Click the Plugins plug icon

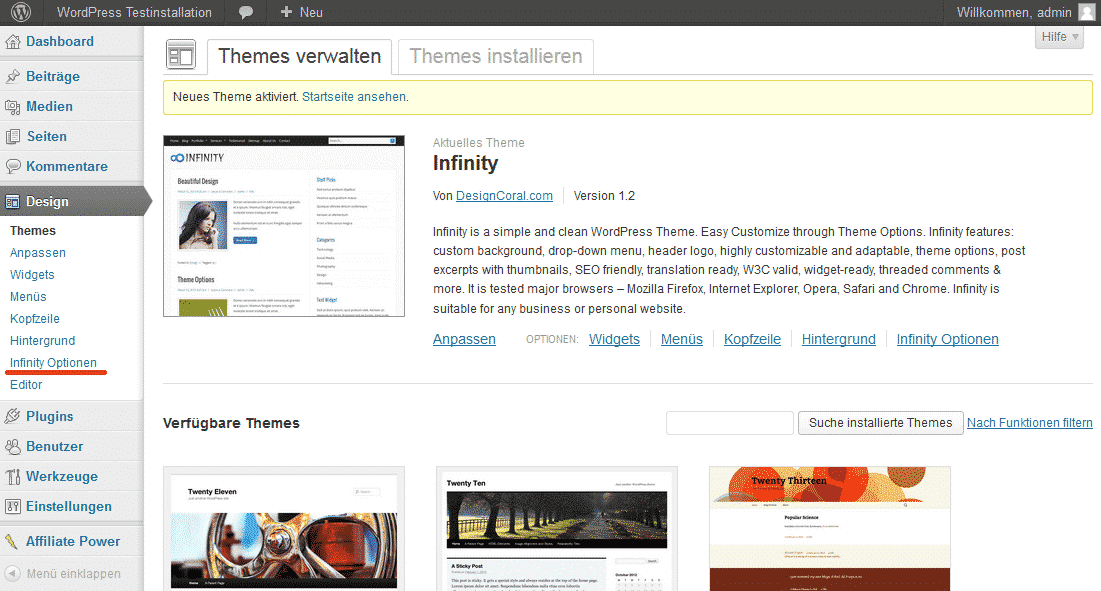pos(13,417)
